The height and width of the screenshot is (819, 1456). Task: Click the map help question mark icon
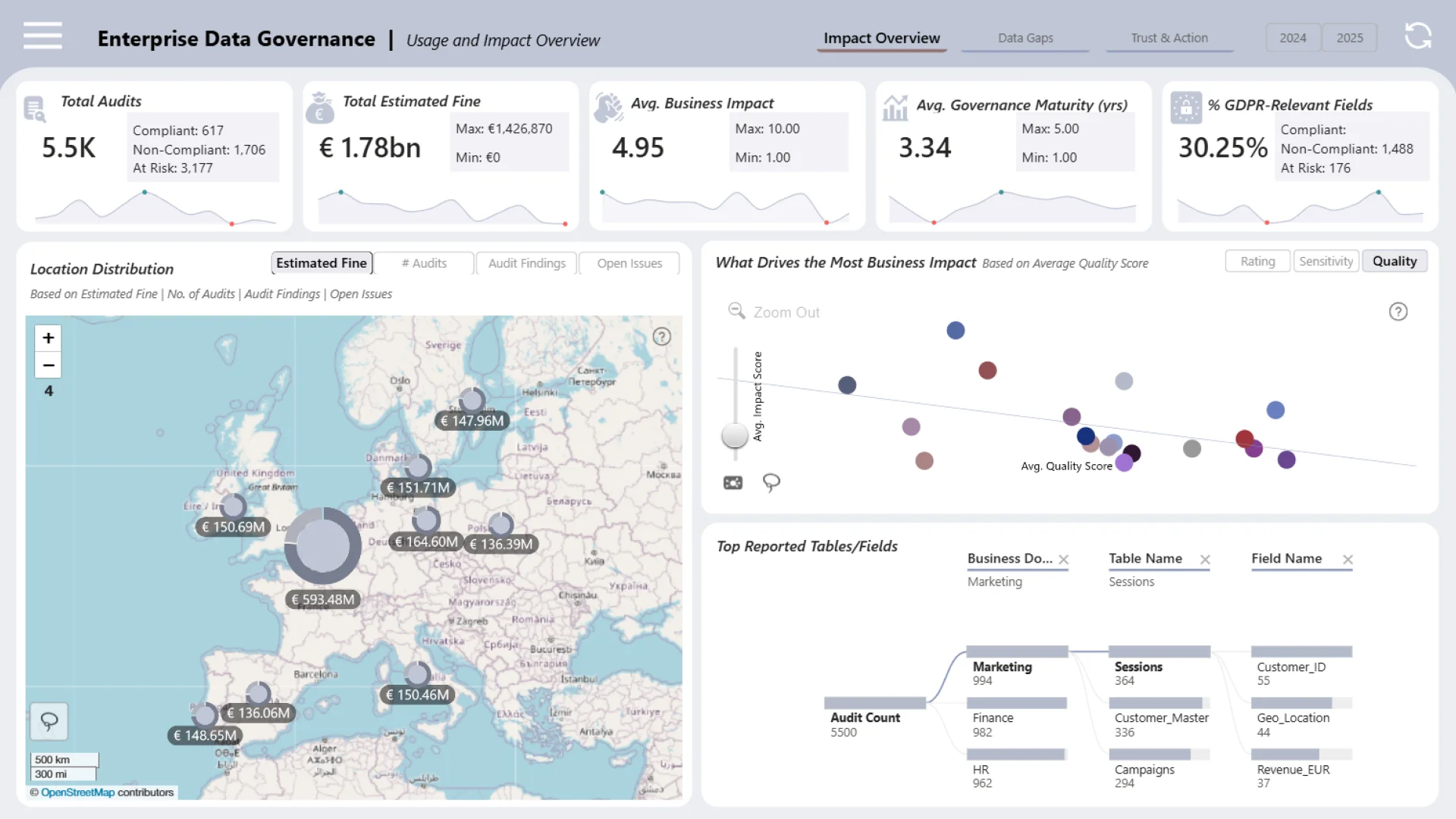[x=661, y=337]
